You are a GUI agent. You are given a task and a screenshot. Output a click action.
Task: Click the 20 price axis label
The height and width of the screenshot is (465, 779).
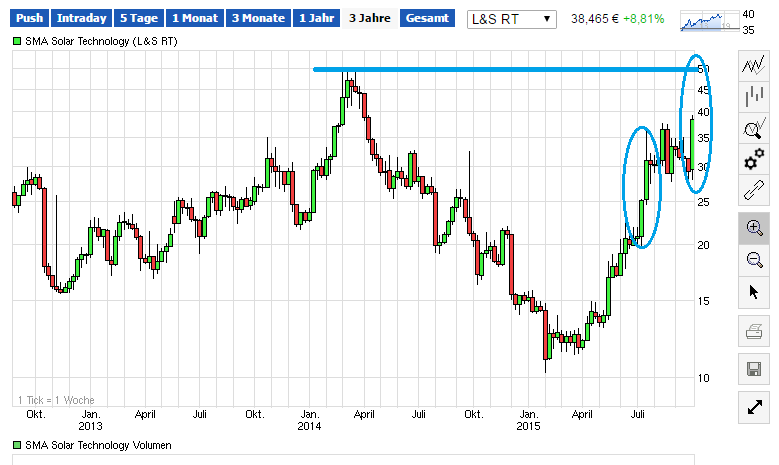703,245
